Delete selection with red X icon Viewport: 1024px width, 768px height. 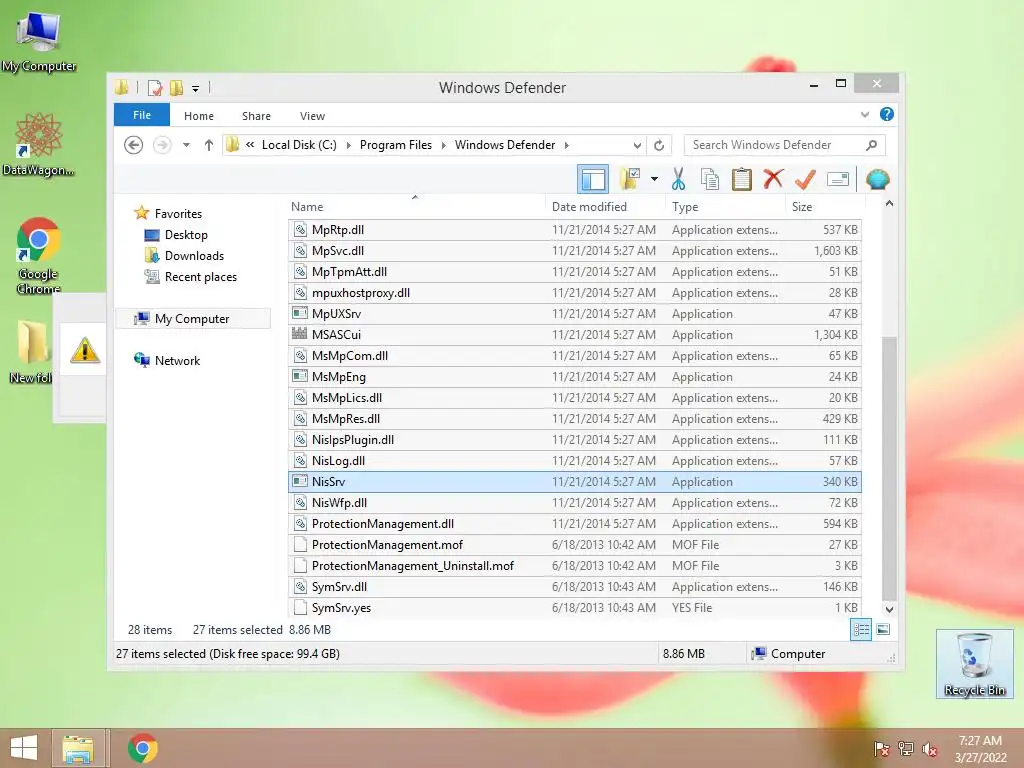773,178
